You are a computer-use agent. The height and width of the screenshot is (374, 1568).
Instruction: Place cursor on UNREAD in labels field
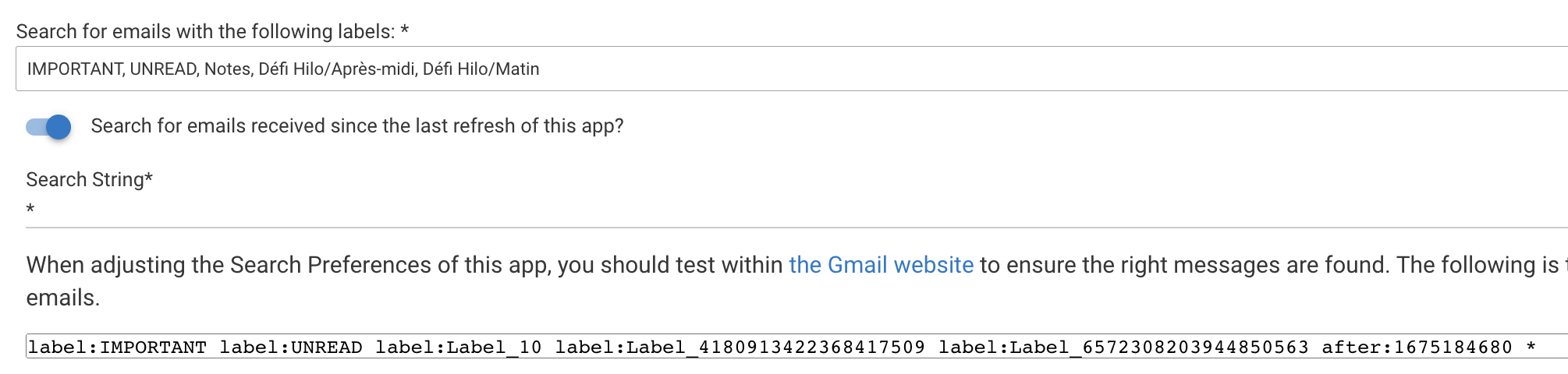(163, 69)
